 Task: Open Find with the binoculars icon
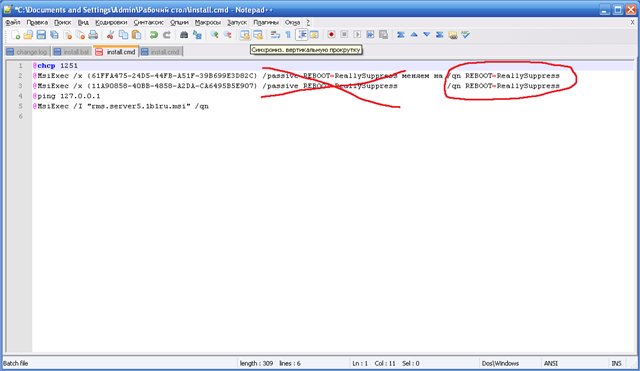pos(184,35)
